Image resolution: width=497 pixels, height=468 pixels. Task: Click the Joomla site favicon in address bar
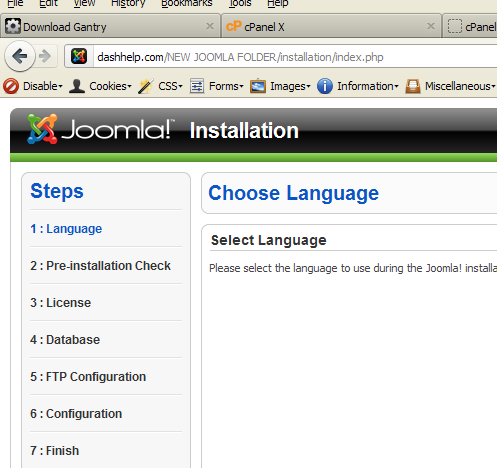[x=79, y=56]
